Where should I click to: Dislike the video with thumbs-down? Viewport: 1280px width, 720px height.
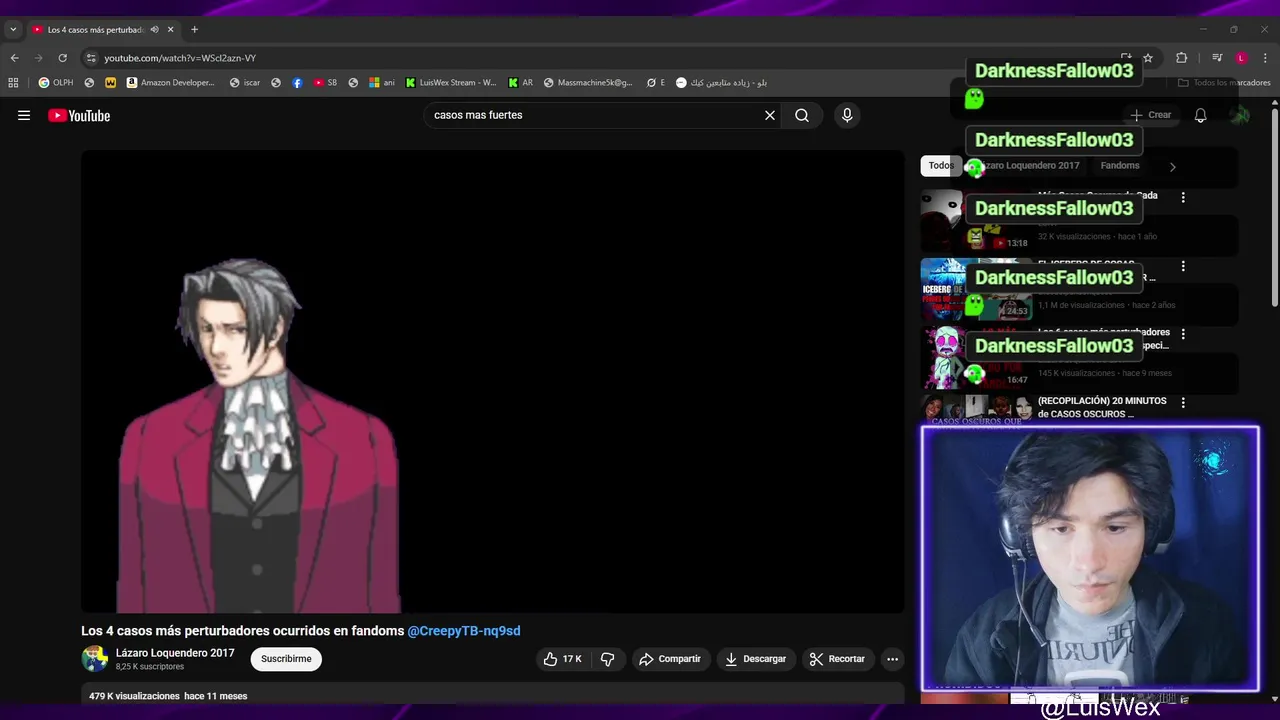click(607, 659)
